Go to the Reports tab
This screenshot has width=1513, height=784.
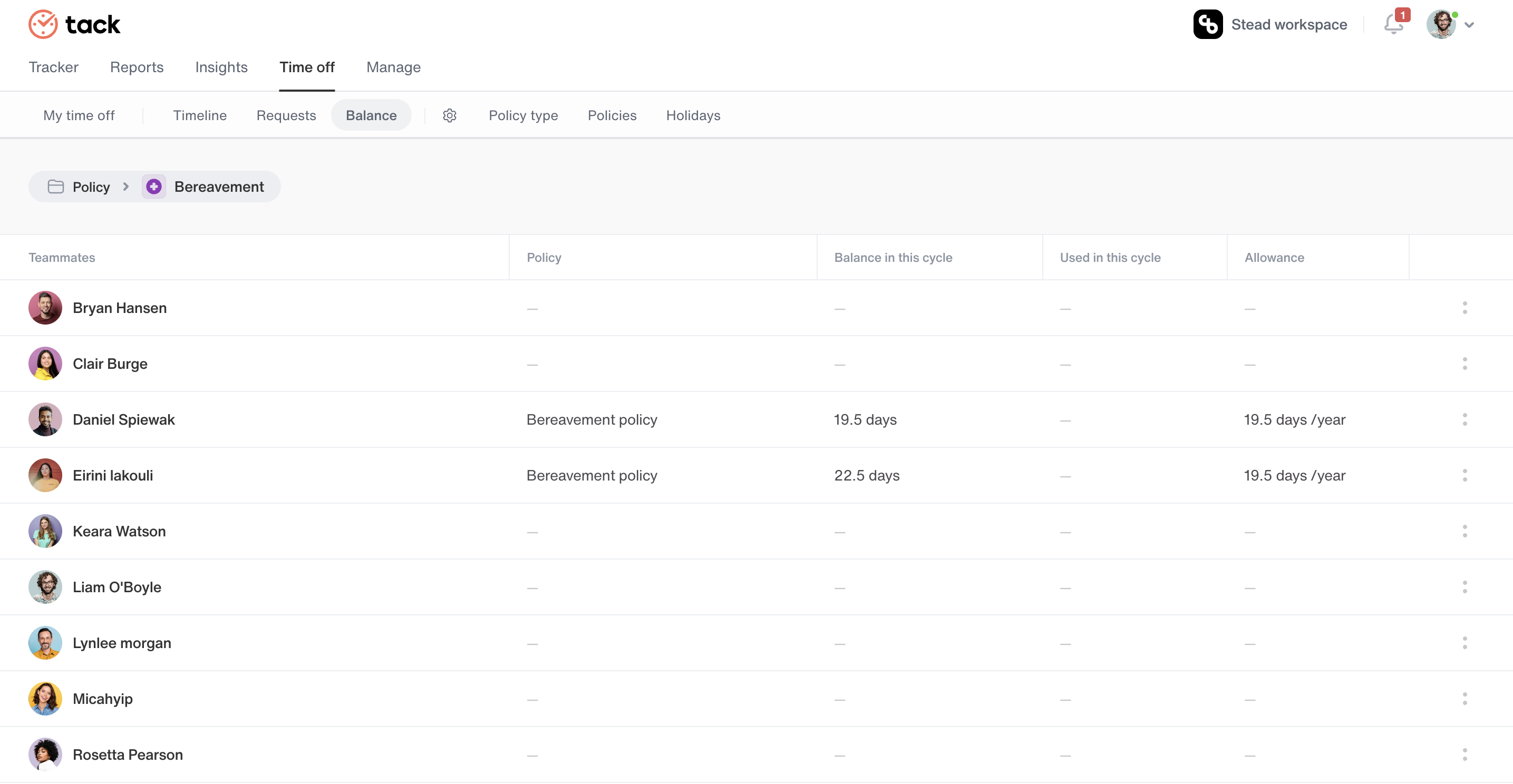point(137,67)
